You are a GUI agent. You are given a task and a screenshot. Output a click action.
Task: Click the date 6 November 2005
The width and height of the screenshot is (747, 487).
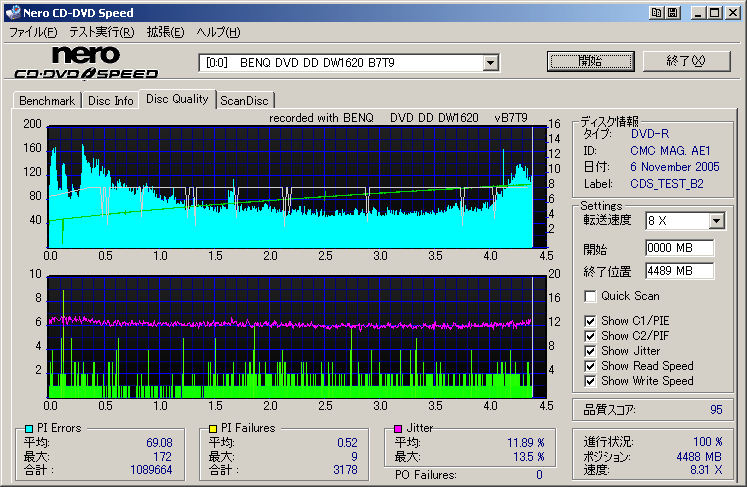675,167
